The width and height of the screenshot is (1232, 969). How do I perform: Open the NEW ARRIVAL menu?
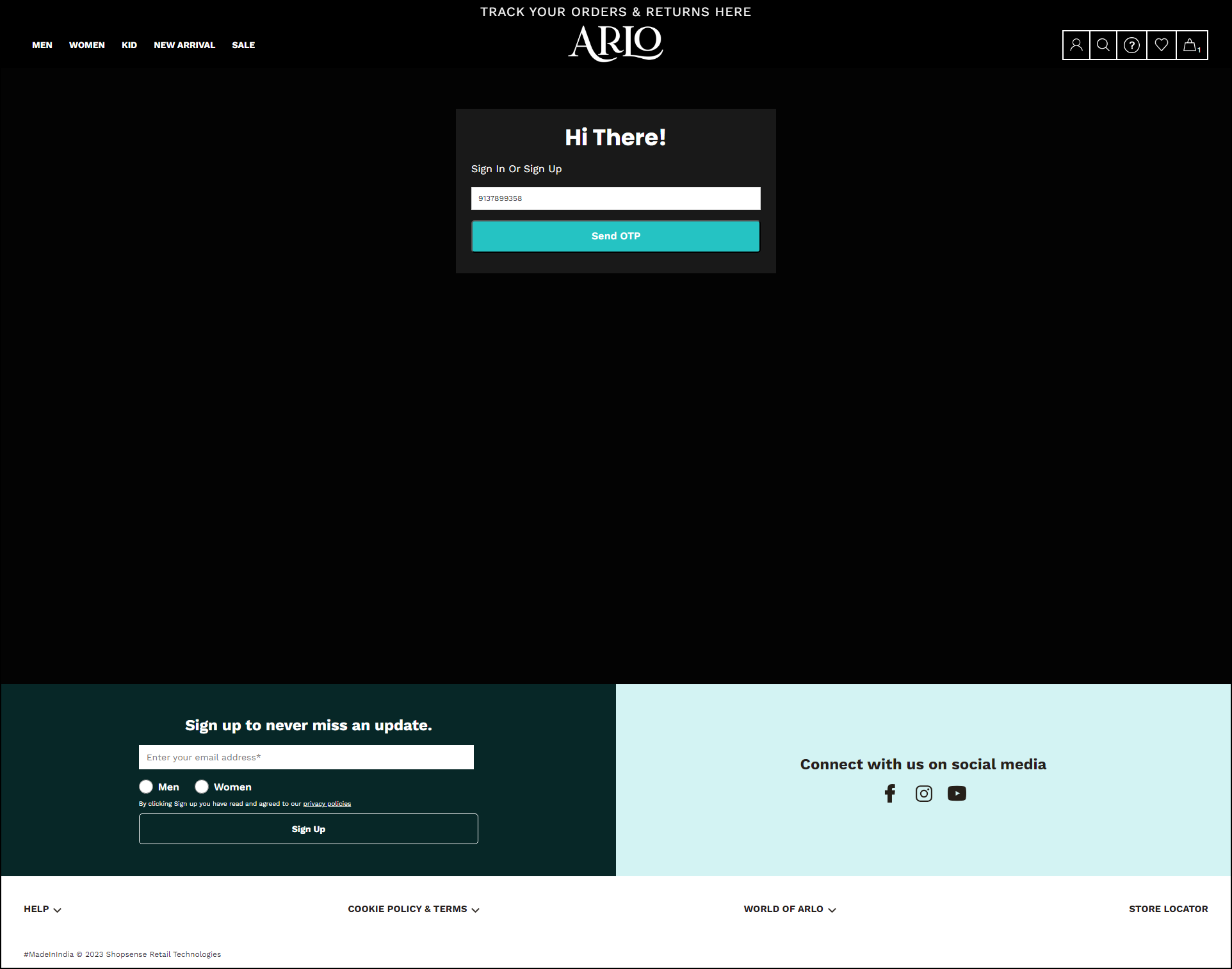[x=184, y=45]
